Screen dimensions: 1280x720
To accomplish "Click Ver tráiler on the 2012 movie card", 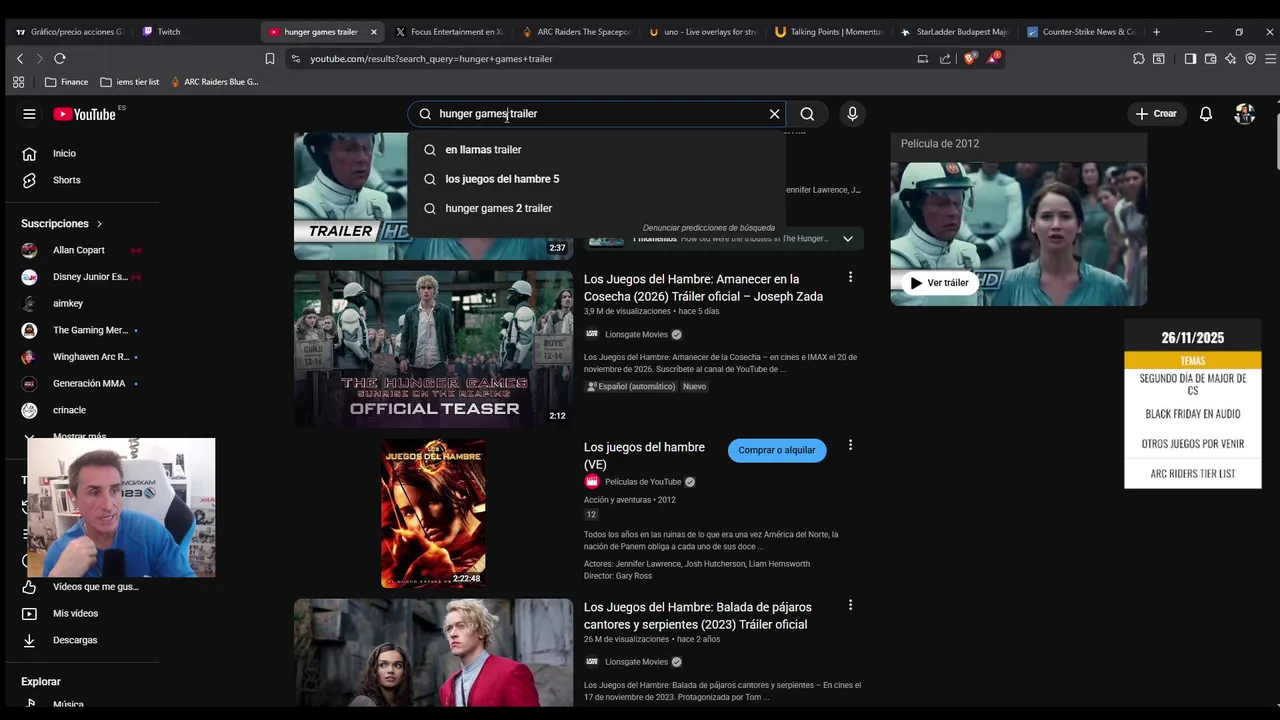I will pyautogui.click(x=939, y=283).
